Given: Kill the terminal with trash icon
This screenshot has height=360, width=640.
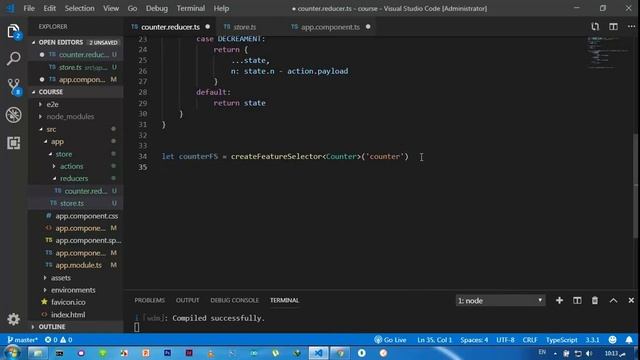Looking at the screenshot, I should point(595,300).
